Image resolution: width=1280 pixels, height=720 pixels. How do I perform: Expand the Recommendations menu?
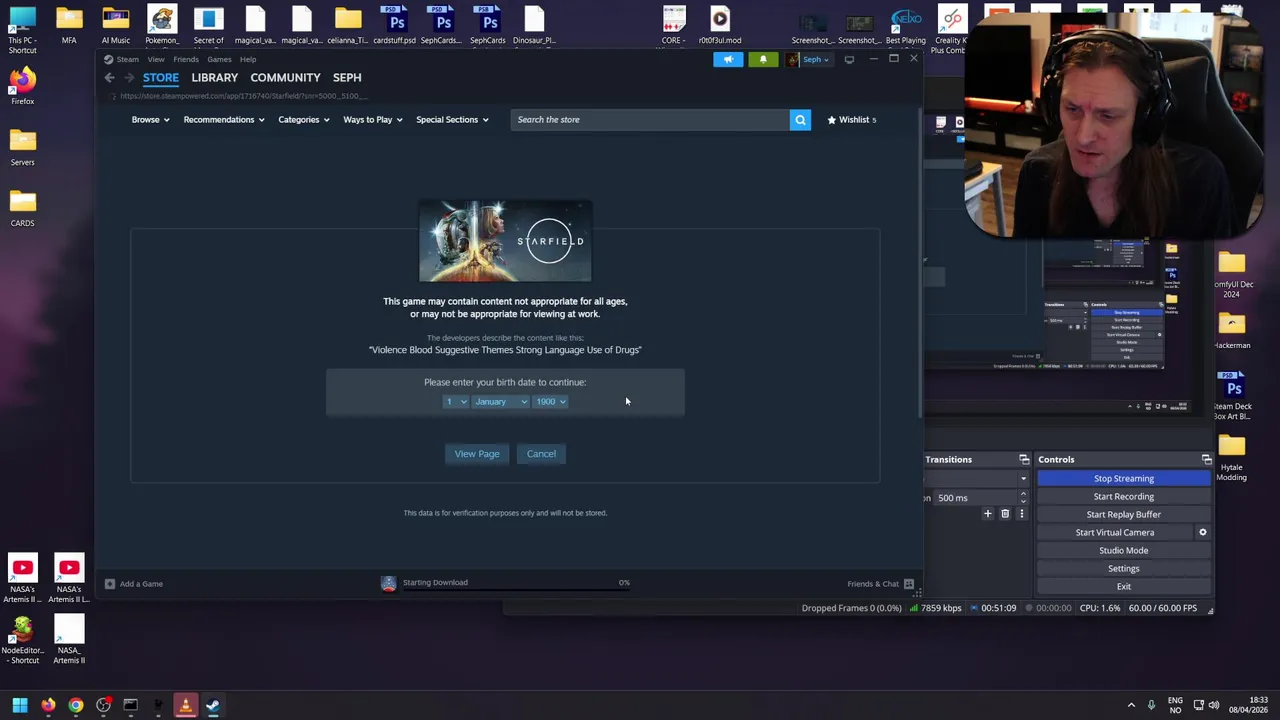(224, 120)
